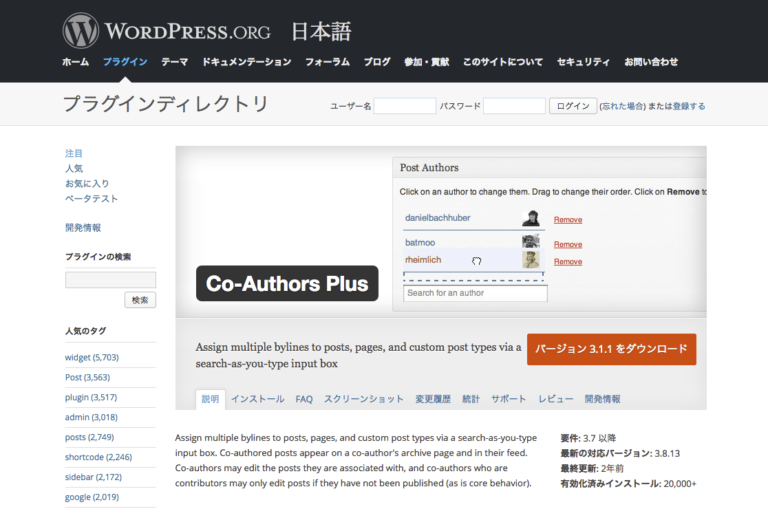768x509 pixels.
Task: Select the スクリーンショット tab
Action: [x=364, y=399]
